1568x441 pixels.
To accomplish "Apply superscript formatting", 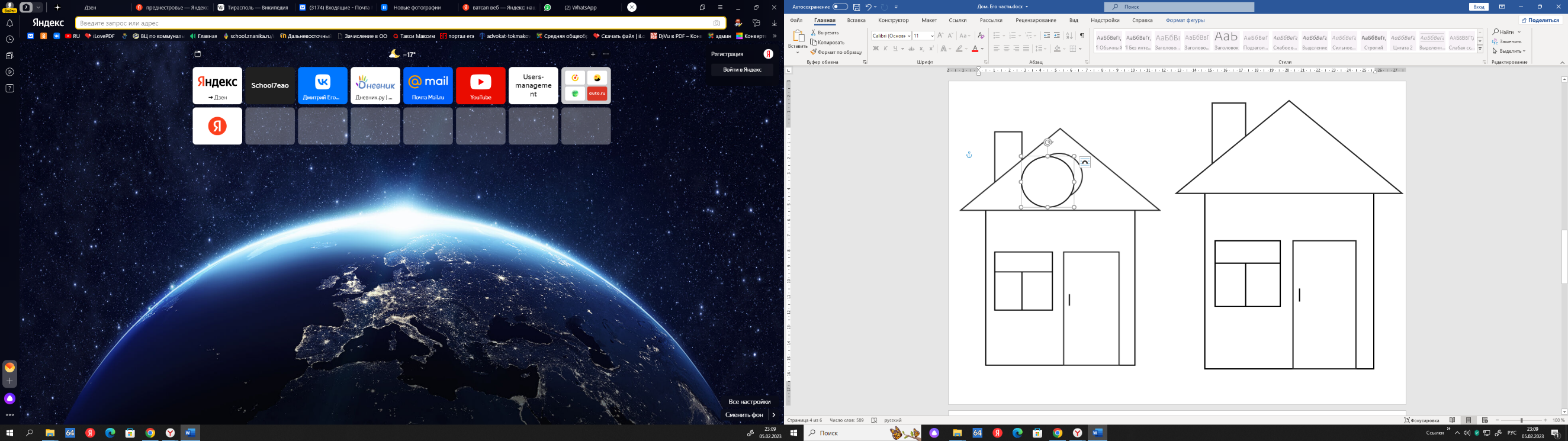I will (x=931, y=49).
